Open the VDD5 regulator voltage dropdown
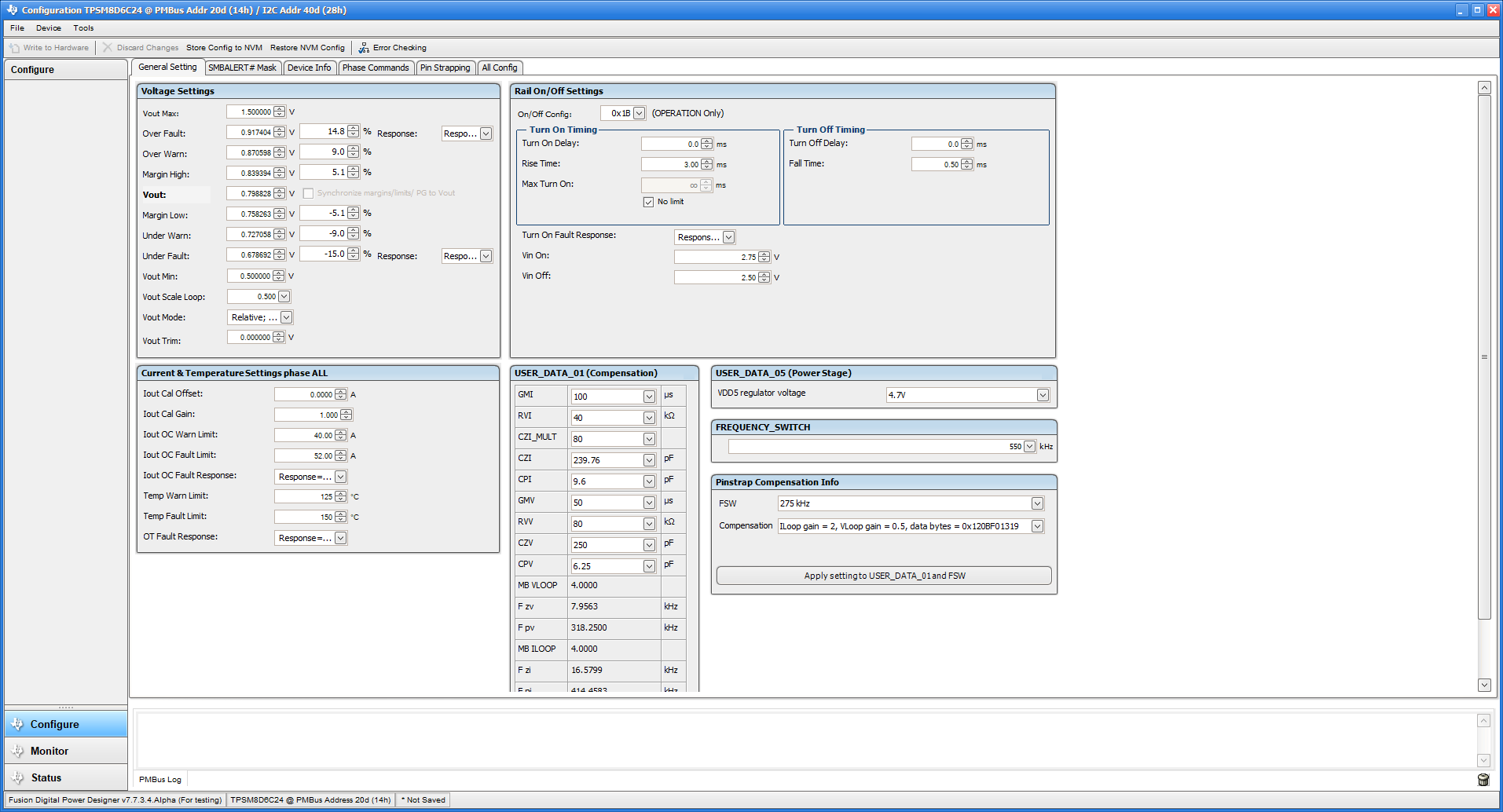 point(1042,394)
